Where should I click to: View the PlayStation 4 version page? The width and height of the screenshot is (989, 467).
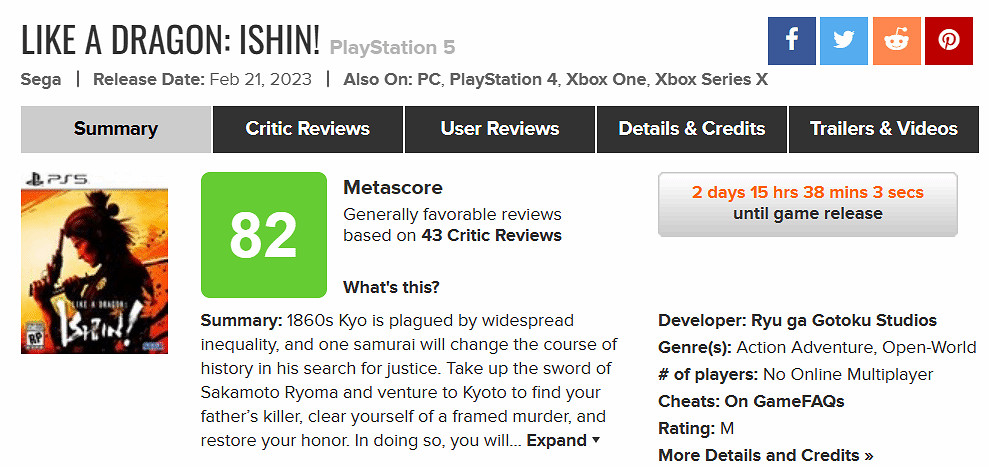pos(503,79)
